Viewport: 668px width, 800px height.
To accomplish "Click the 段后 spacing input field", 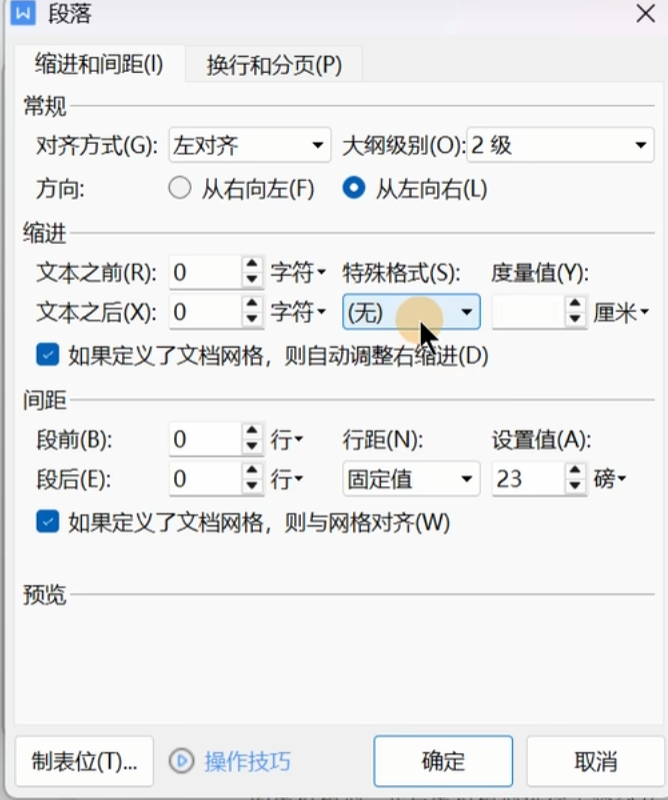I will [206, 479].
